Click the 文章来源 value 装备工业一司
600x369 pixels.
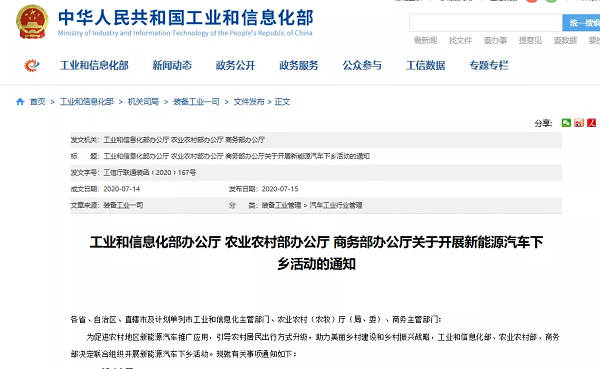[x=123, y=205]
